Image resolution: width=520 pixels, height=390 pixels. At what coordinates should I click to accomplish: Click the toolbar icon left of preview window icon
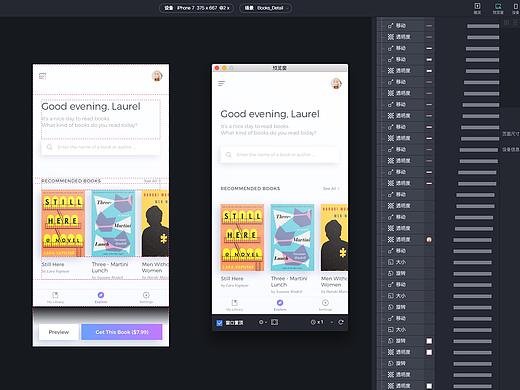477,8
